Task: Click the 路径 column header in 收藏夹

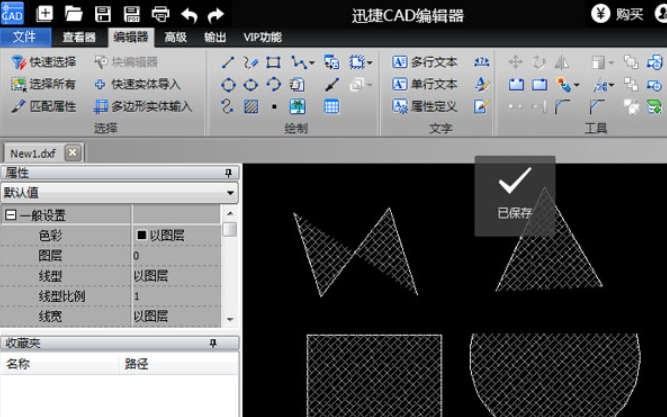Action: (x=178, y=364)
